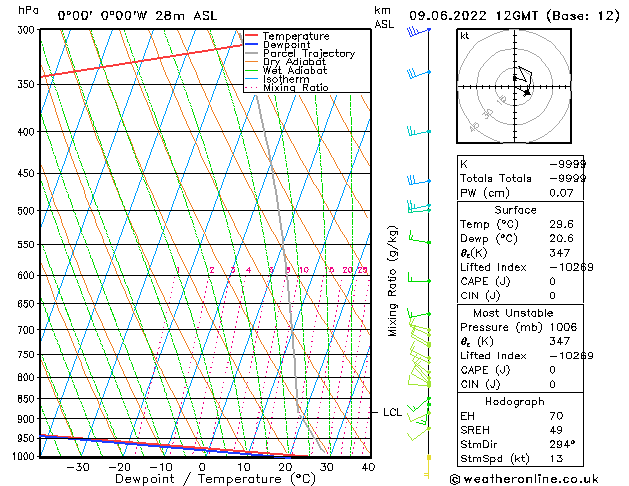Click the station coordinates 0°00' 0°00'W header

[x=103, y=16]
